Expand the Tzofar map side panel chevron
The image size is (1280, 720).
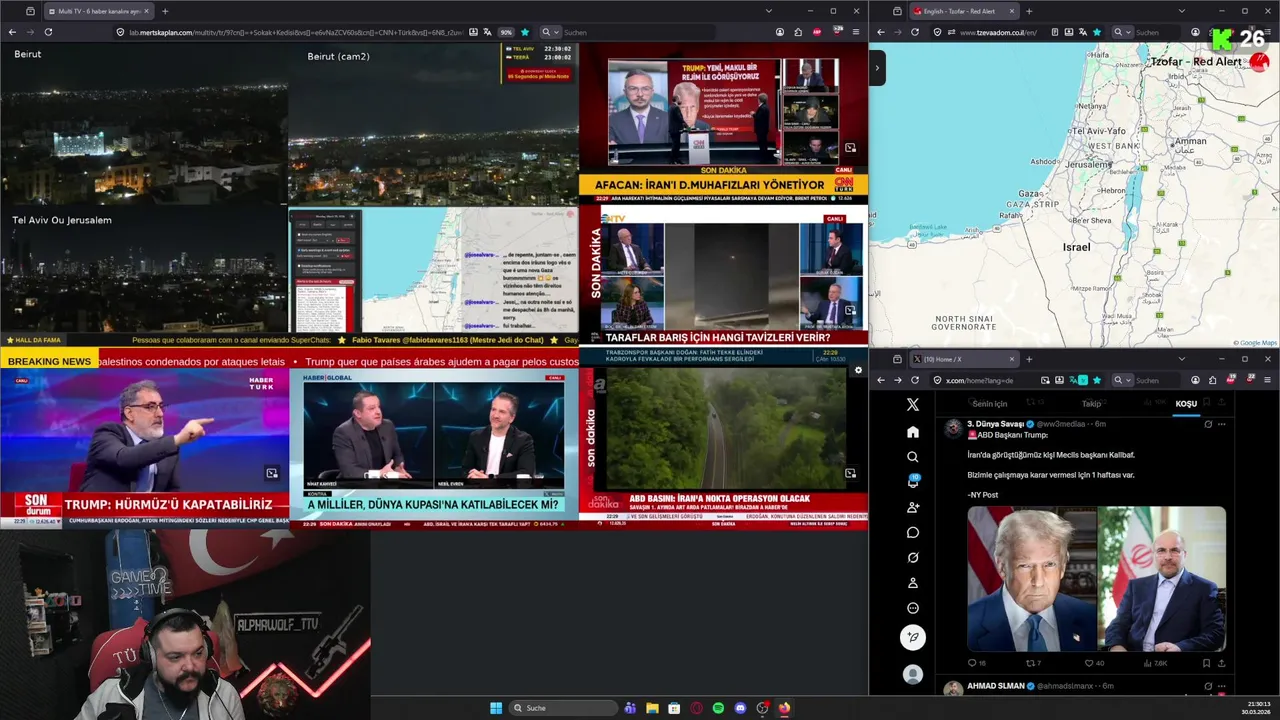[x=877, y=68]
